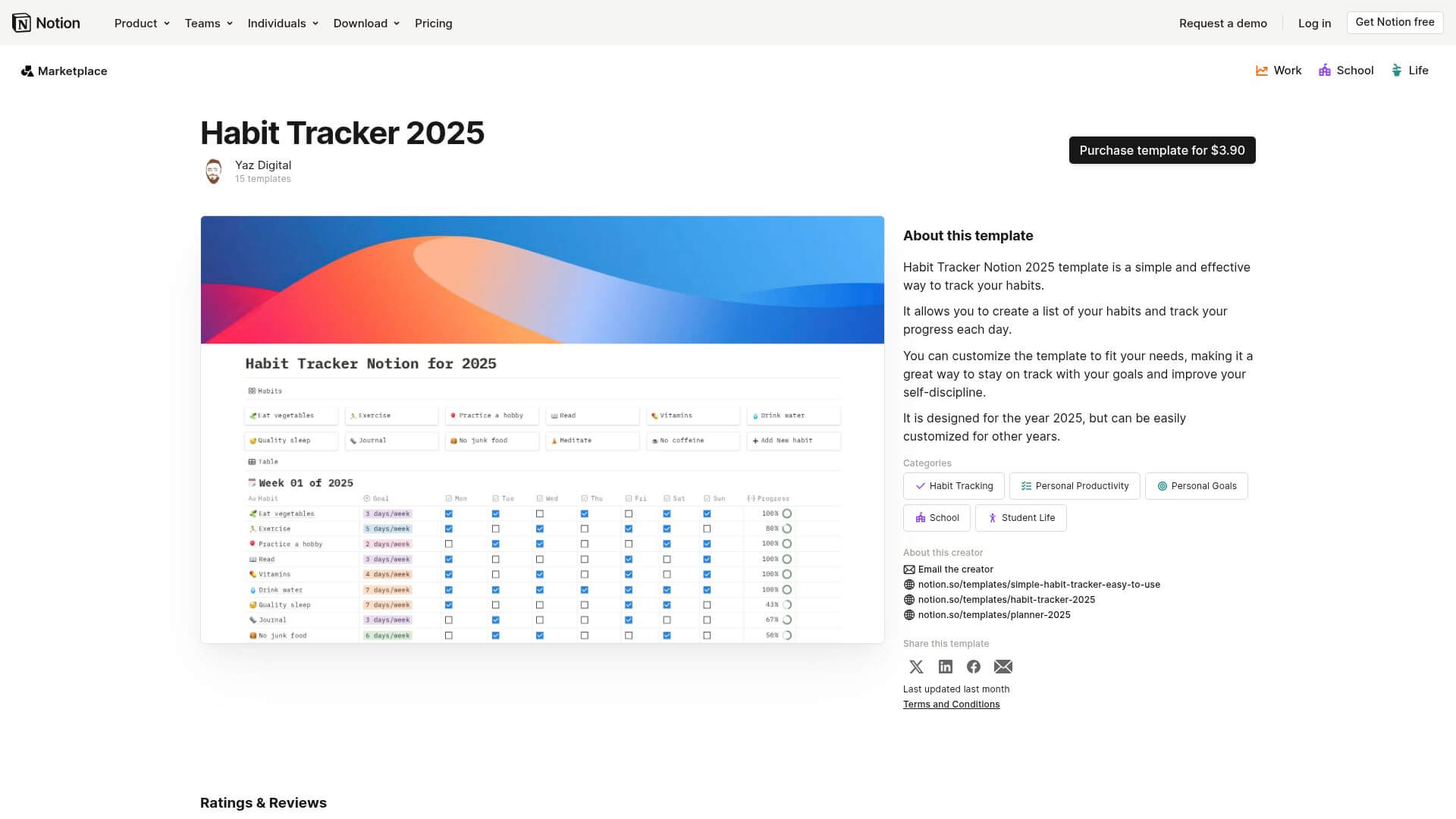Open the Pricing menu item
The width and height of the screenshot is (1456, 819).
tap(433, 23)
